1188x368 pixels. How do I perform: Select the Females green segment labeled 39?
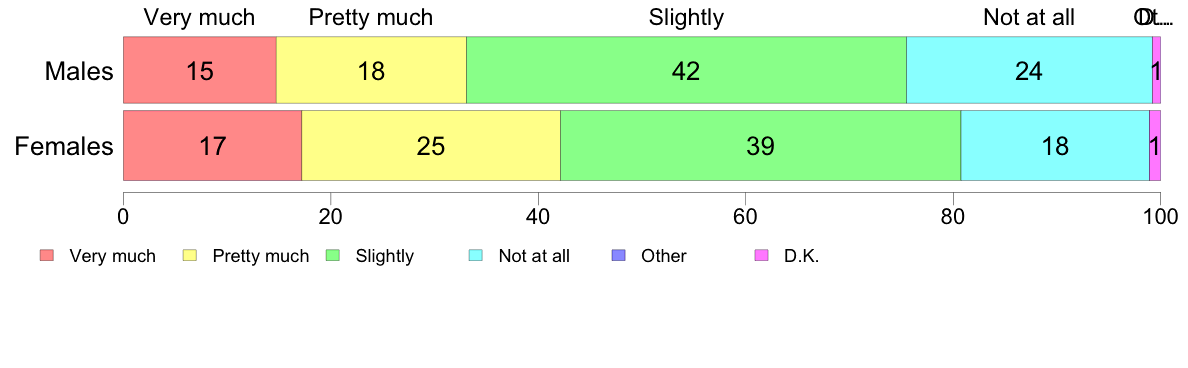(761, 145)
